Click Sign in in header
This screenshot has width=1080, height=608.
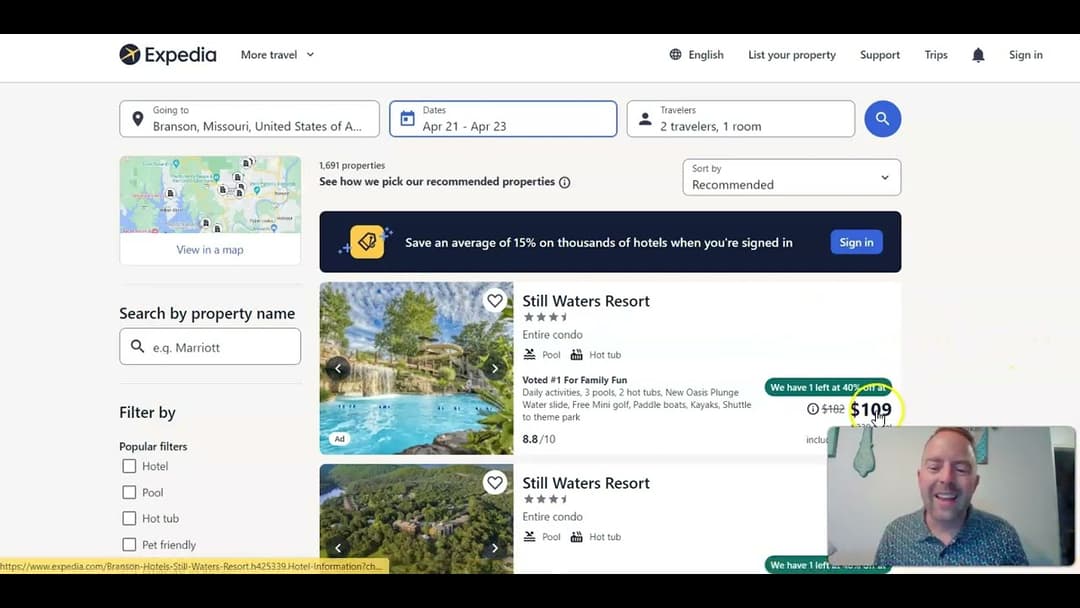click(1026, 54)
